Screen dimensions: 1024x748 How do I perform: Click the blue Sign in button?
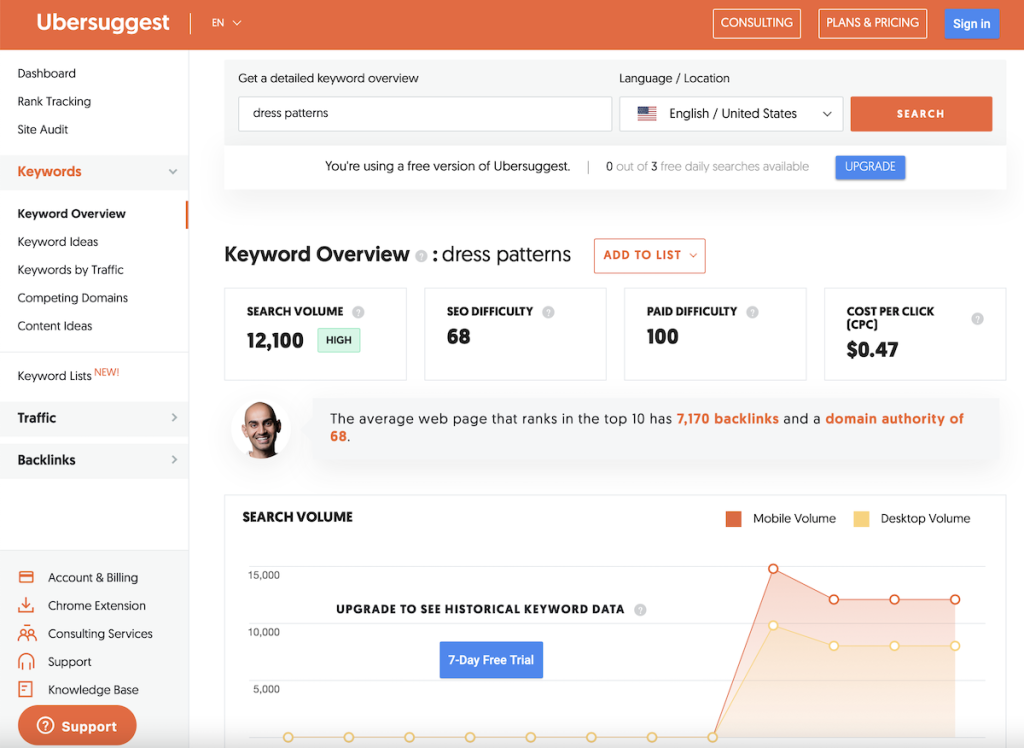click(x=971, y=24)
